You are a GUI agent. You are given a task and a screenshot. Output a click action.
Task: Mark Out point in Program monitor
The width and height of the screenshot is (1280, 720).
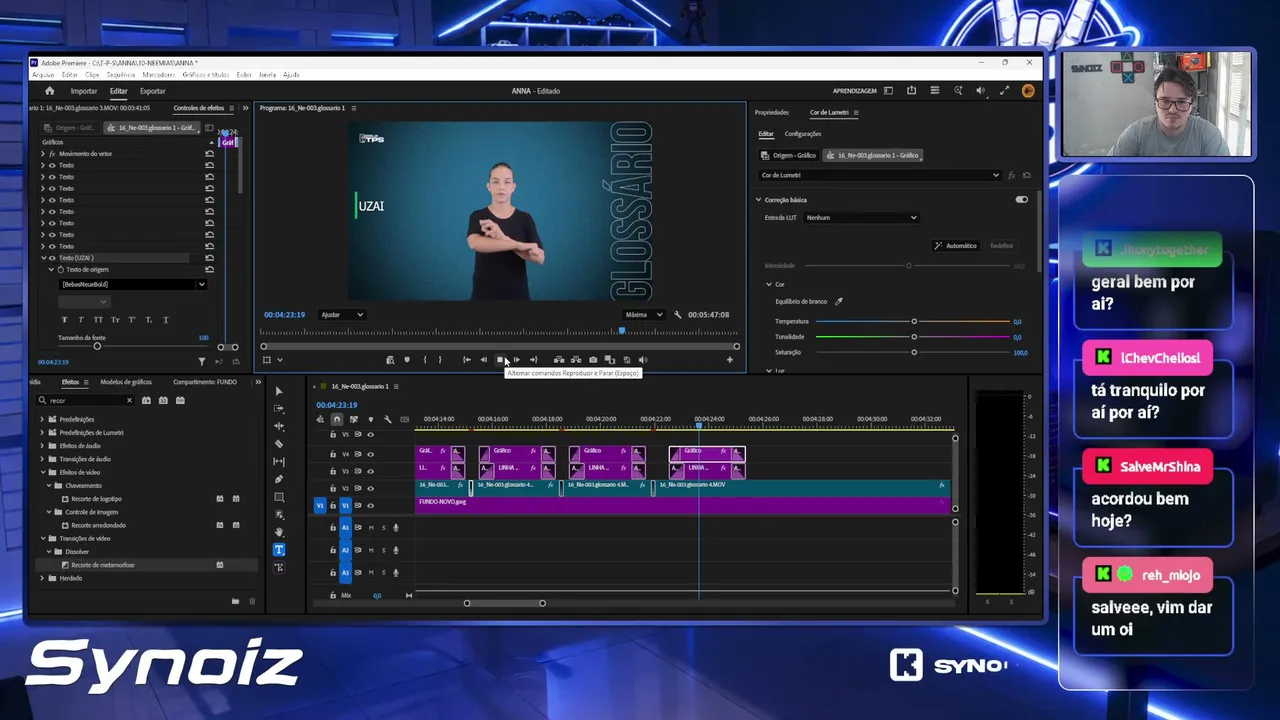click(x=440, y=360)
